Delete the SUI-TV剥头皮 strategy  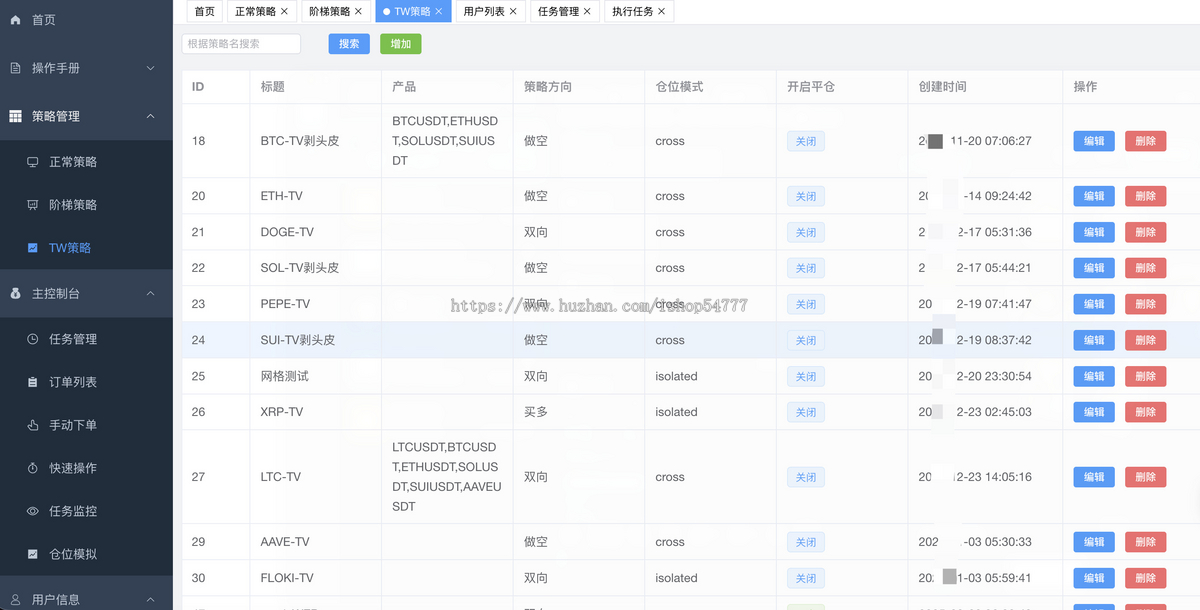[x=1145, y=340]
